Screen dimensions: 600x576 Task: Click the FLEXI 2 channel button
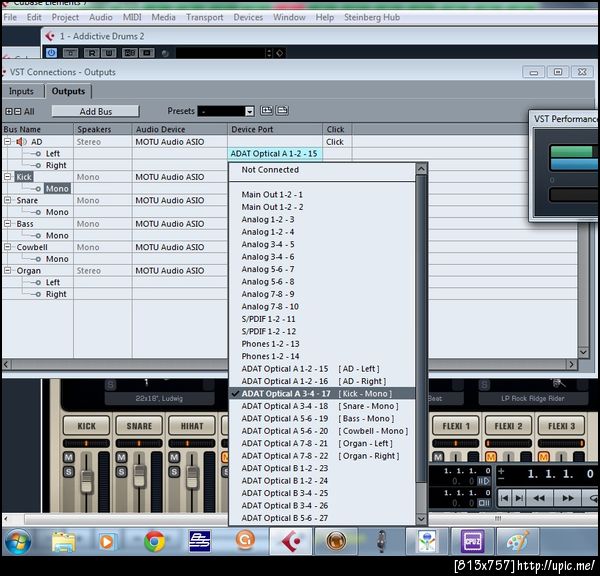(x=508, y=426)
